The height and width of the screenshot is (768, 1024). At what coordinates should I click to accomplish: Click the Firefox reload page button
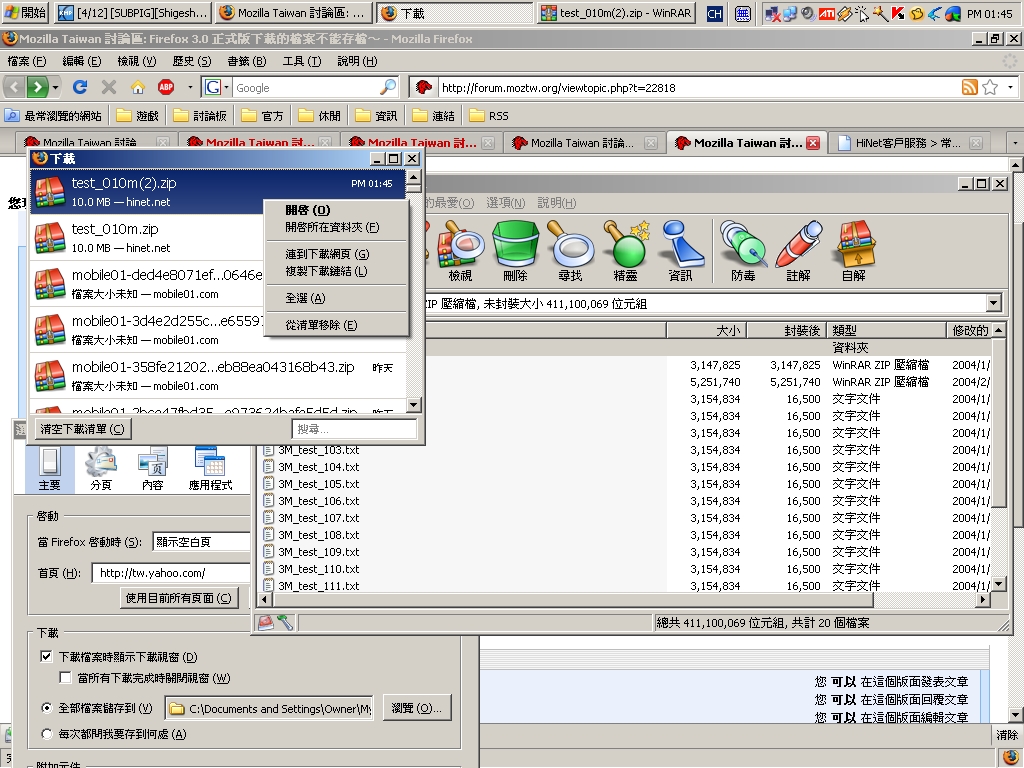[80, 87]
